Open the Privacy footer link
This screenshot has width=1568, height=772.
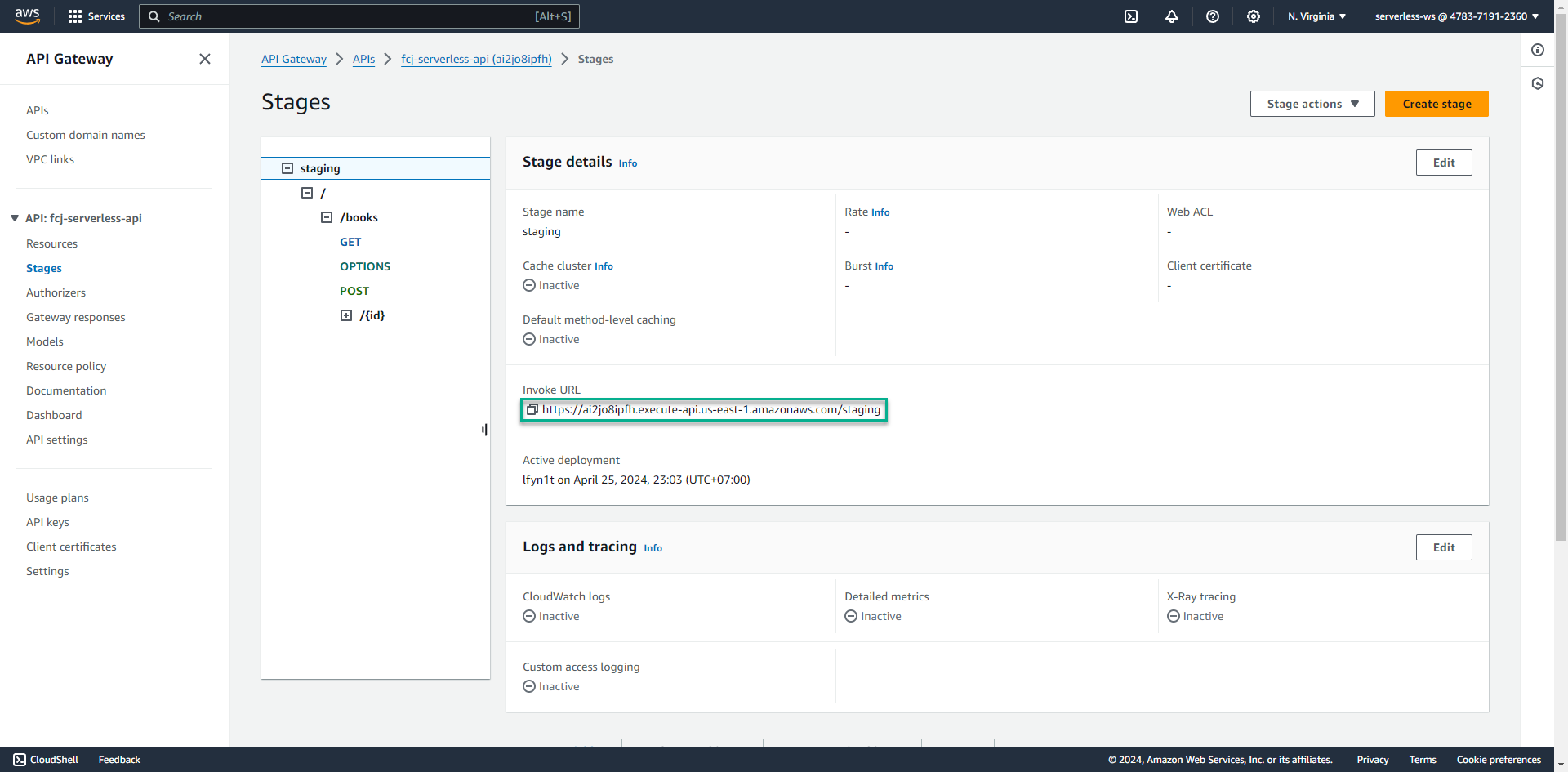[1373, 760]
